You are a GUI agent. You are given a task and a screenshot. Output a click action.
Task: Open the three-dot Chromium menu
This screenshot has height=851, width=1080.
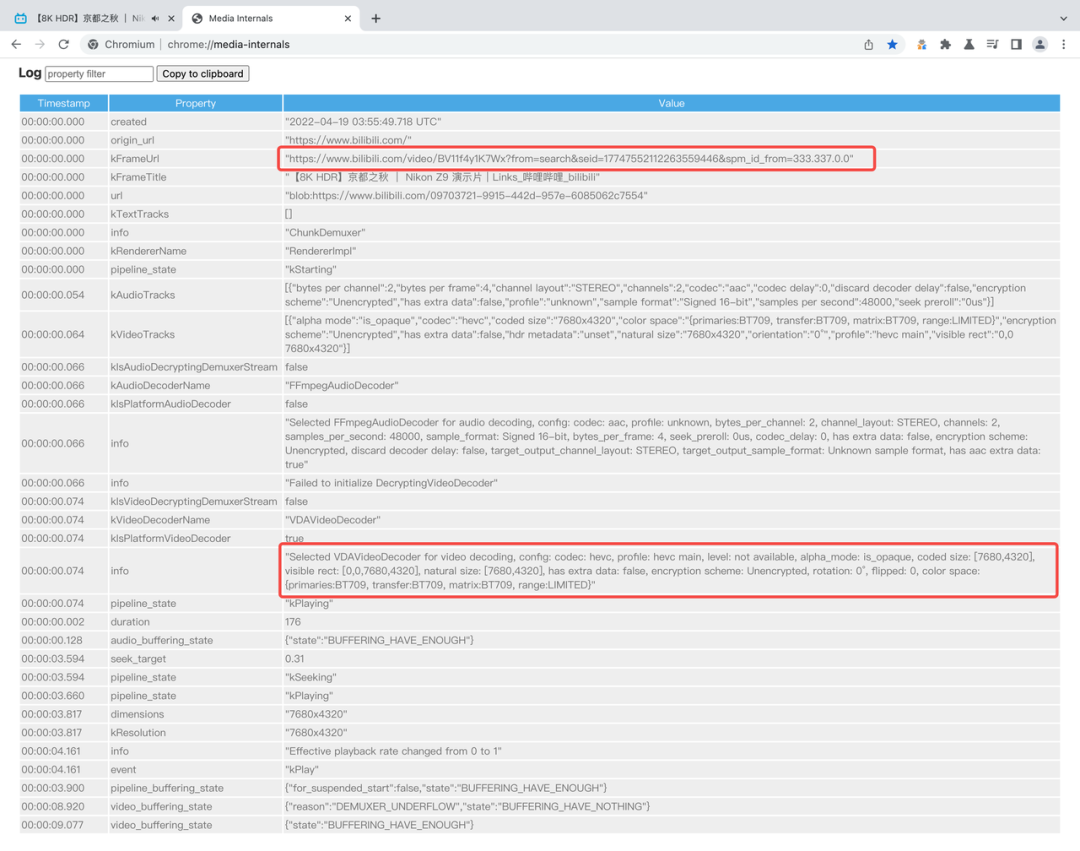1063,44
